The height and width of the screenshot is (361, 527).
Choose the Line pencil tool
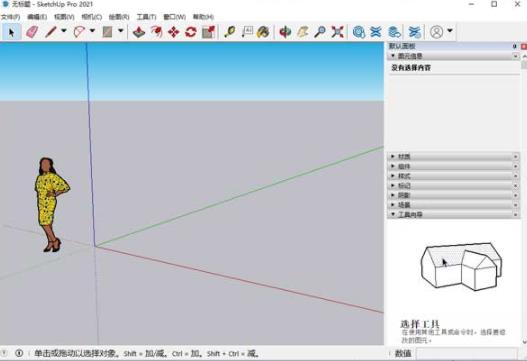[51, 32]
